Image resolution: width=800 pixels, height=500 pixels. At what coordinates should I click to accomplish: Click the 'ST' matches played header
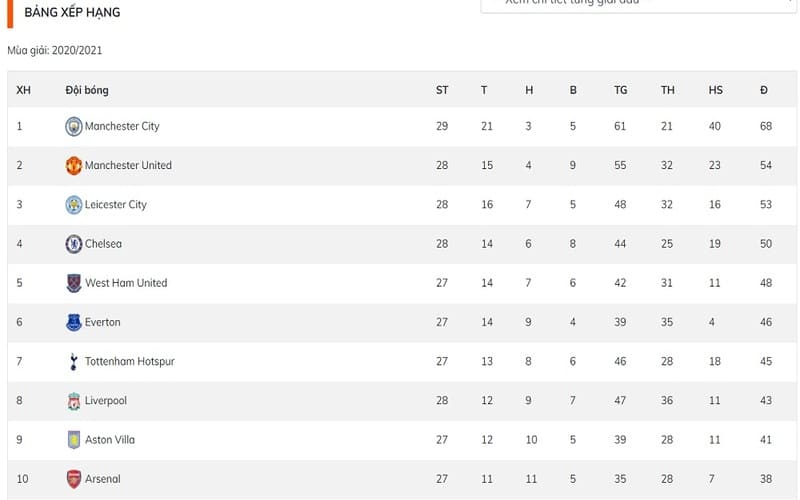click(442, 90)
